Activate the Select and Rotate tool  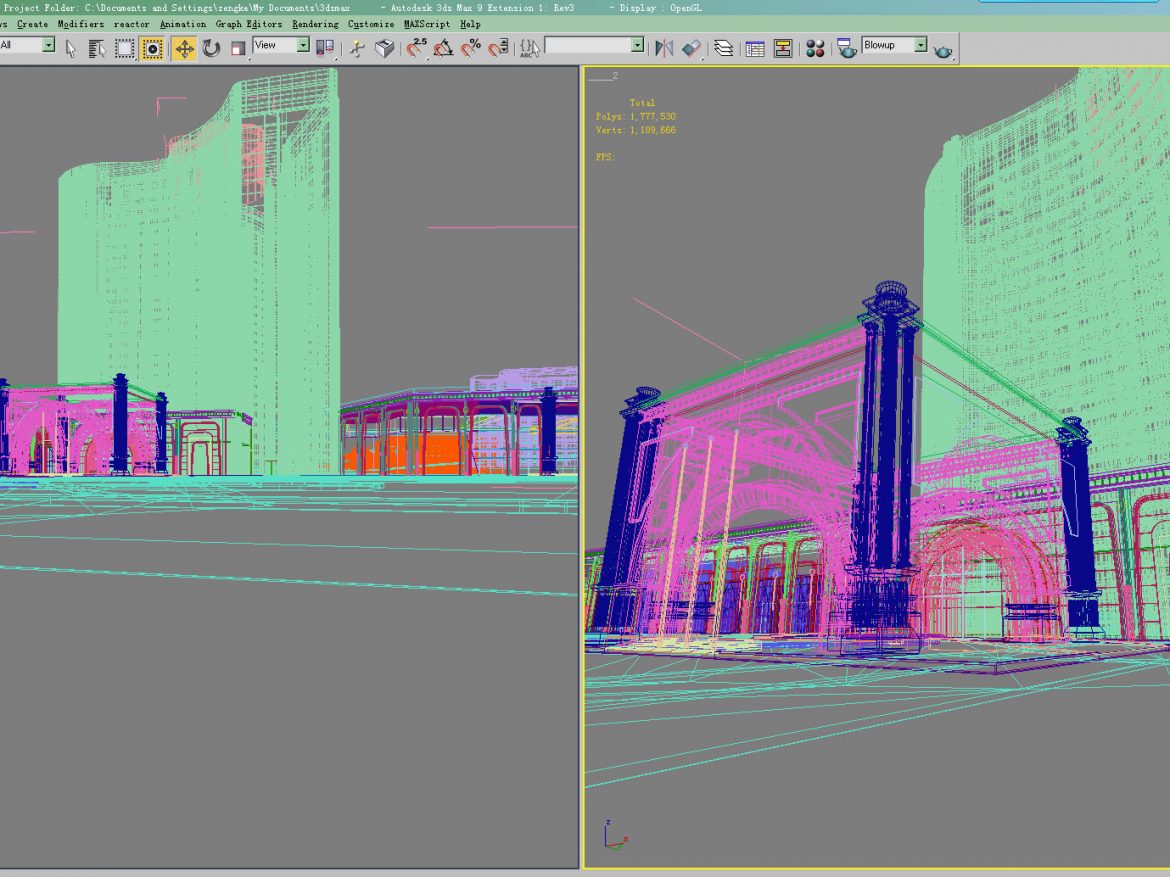[x=210, y=46]
